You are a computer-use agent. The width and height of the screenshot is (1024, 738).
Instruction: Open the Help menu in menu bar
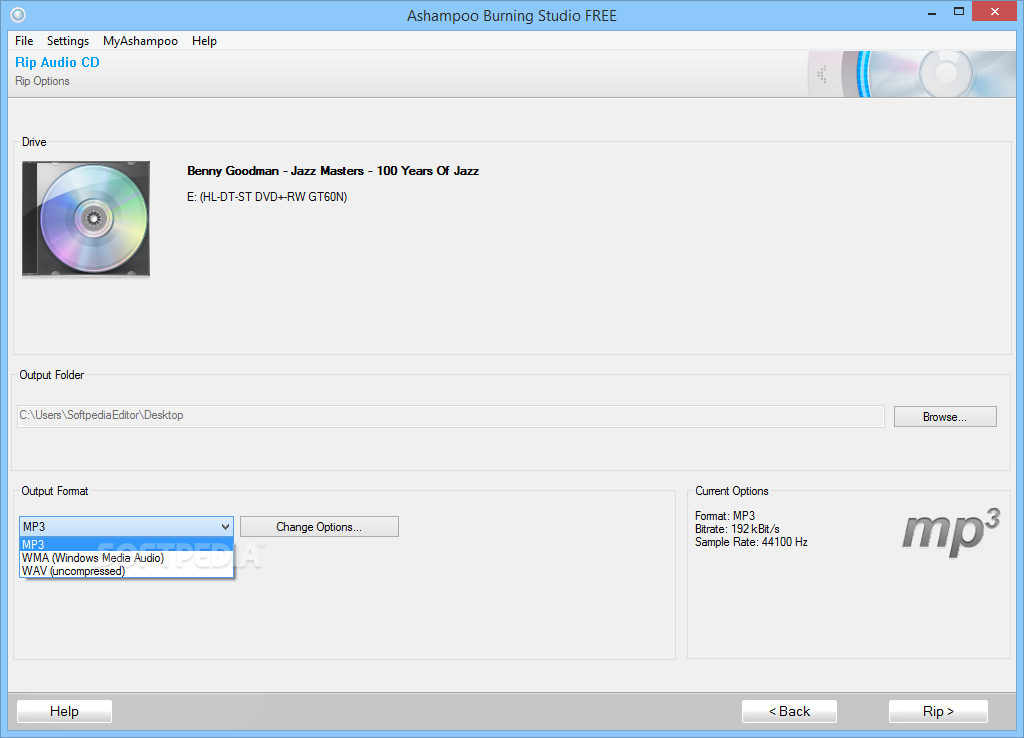pos(204,40)
